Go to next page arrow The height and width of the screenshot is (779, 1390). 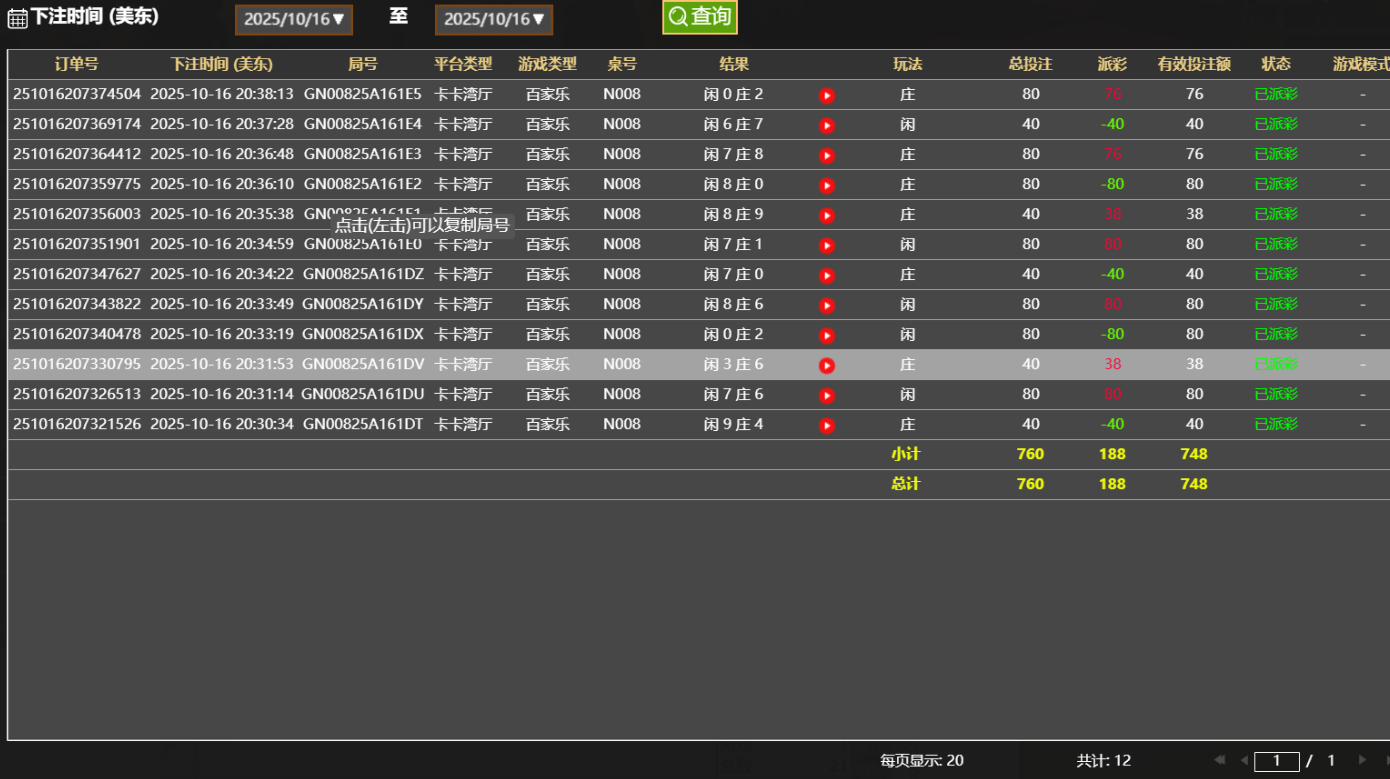(1362, 760)
